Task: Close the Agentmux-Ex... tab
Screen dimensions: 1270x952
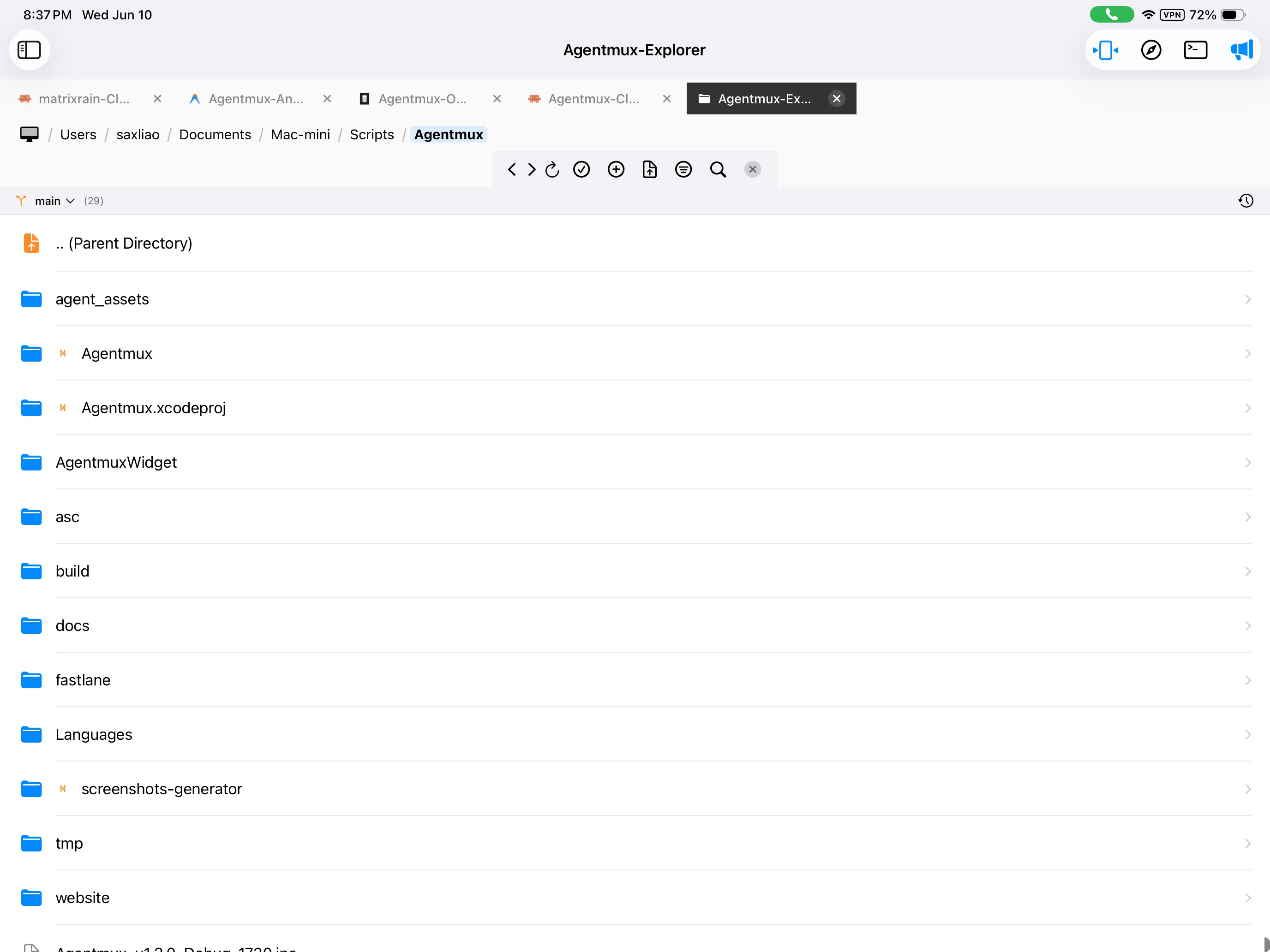Action: 837,99
